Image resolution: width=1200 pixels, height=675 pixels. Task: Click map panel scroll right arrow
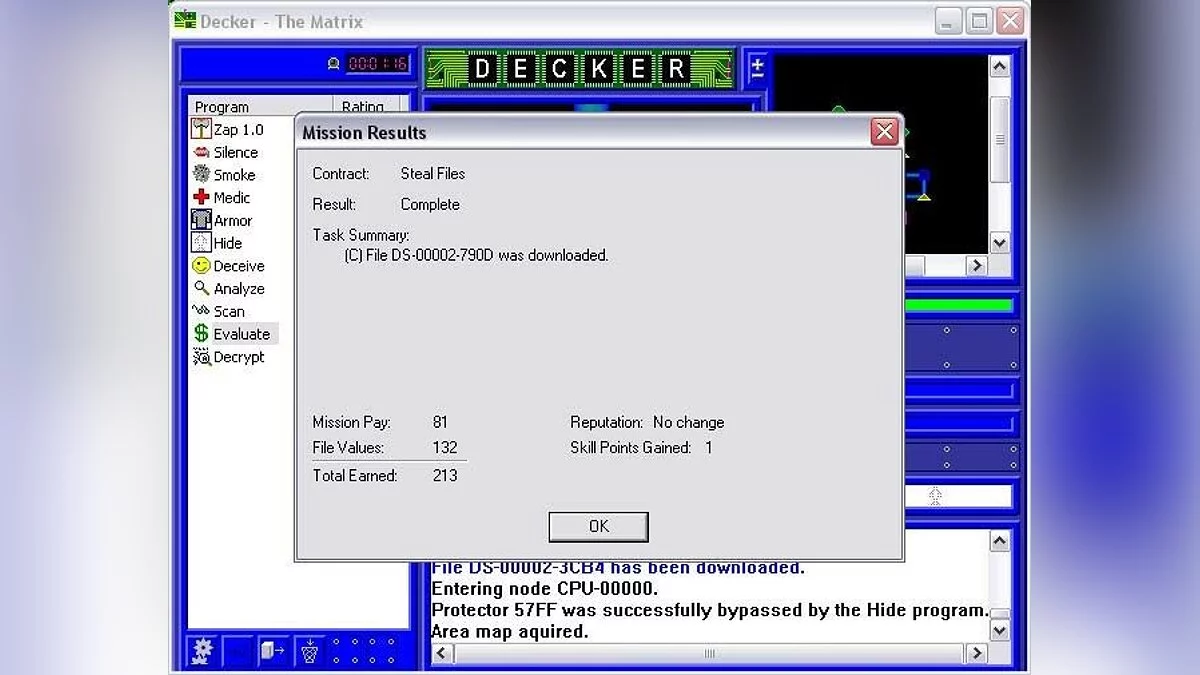click(x=977, y=265)
